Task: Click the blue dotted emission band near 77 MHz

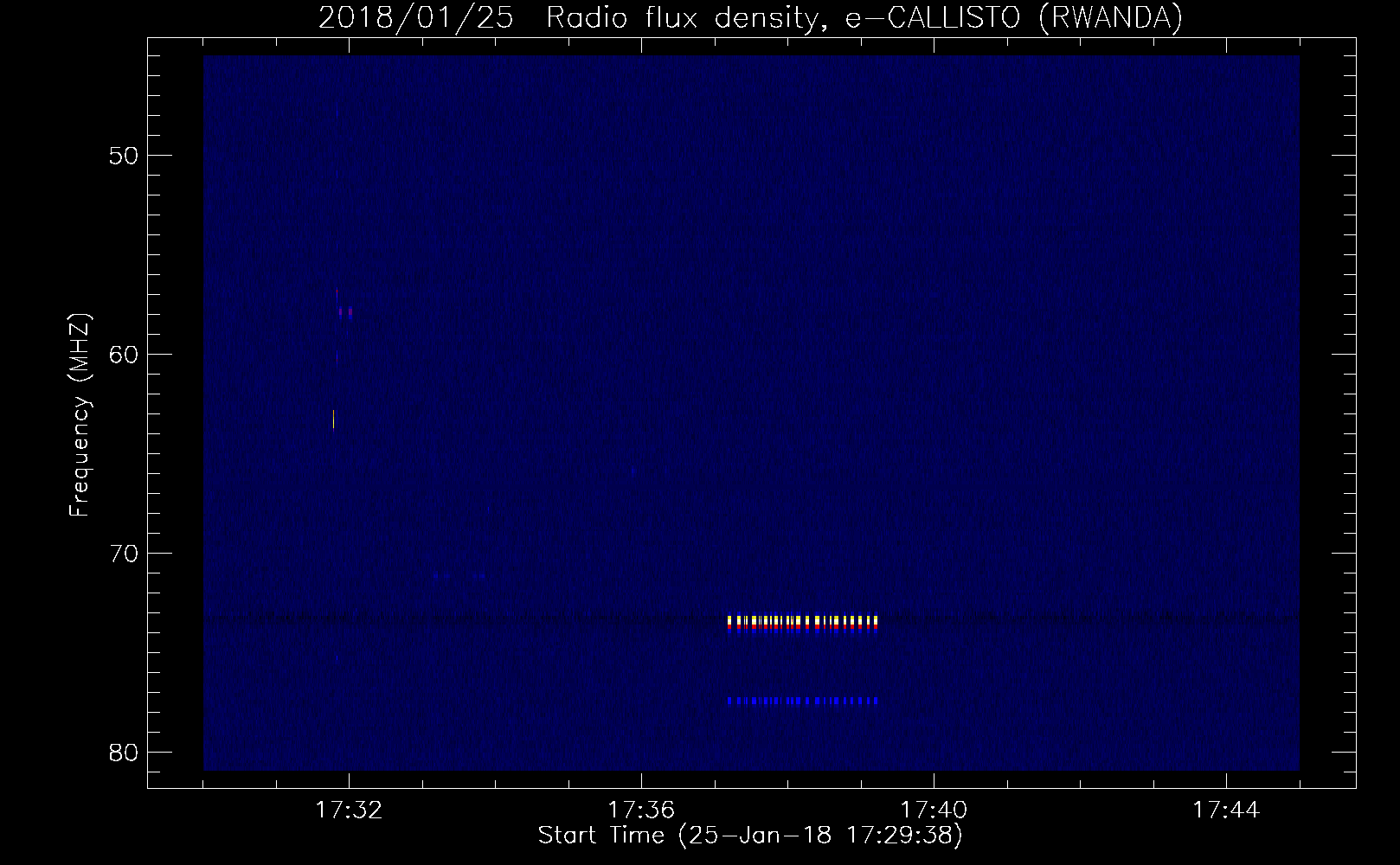Action: point(803,701)
